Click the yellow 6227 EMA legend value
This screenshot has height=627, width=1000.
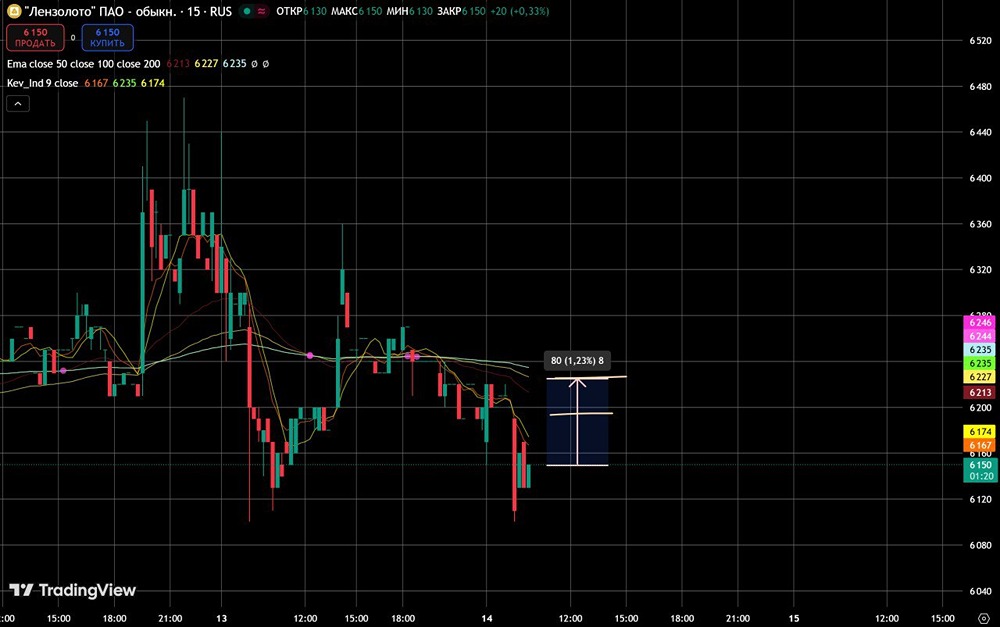[x=206, y=64]
